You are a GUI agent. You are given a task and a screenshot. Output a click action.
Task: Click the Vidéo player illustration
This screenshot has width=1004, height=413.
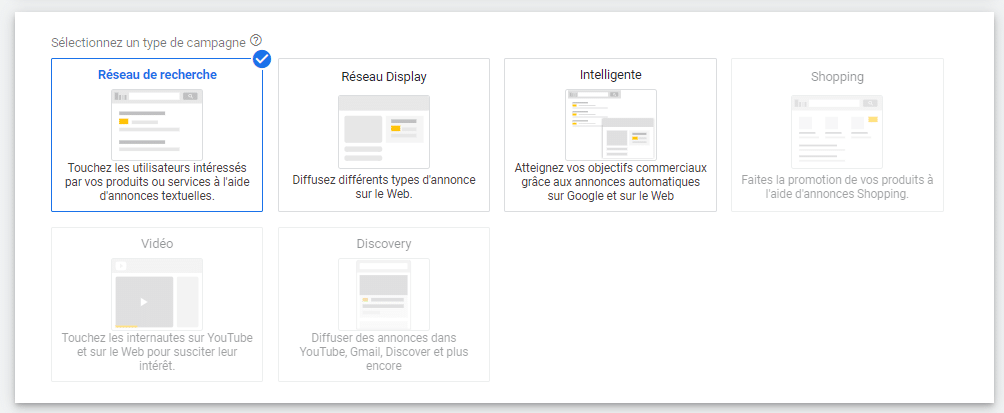(157, 294)
